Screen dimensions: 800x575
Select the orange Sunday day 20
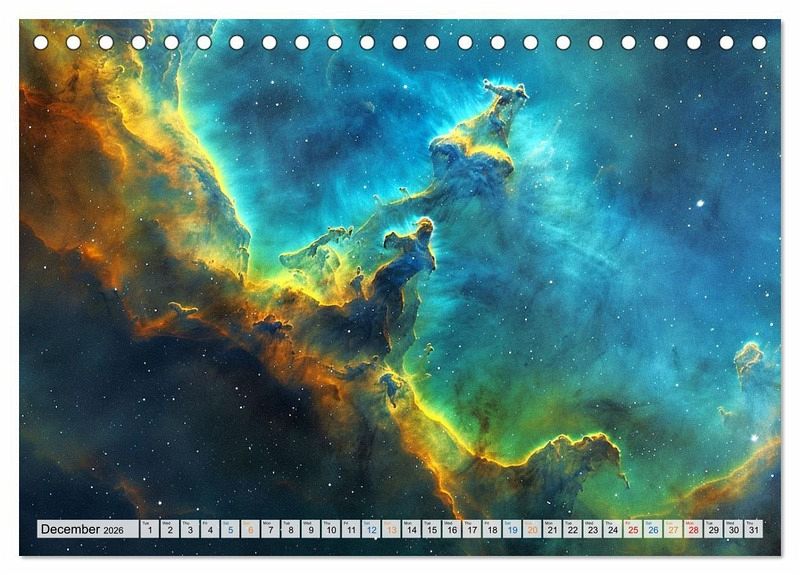tap(532, 529)
